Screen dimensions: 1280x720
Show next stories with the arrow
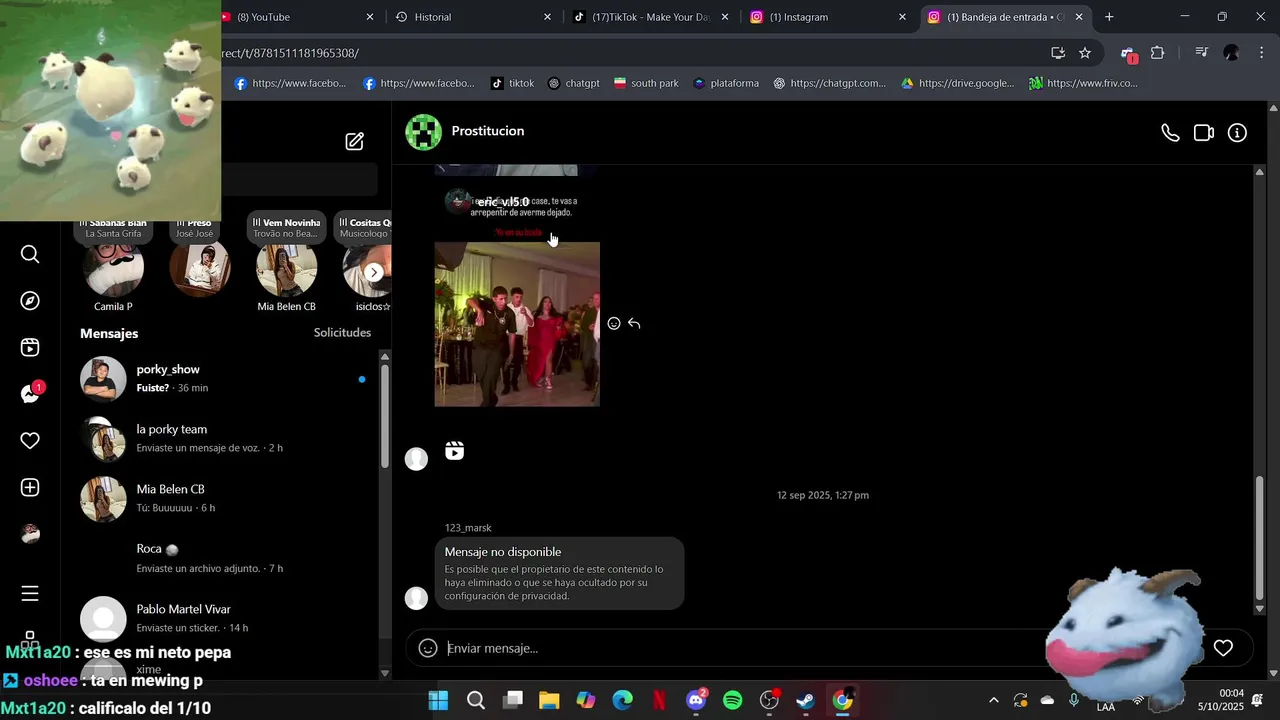click(x=374, y=272)
